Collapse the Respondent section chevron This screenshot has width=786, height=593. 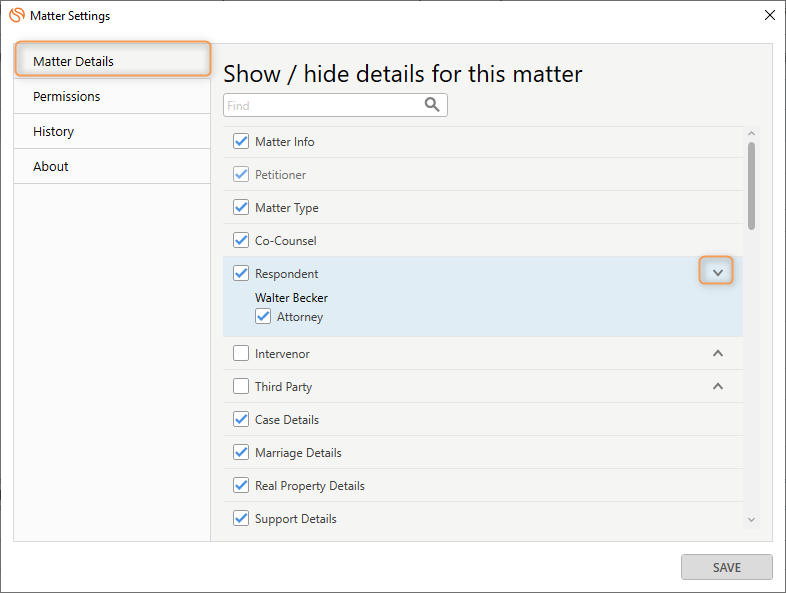coord(717,273)
